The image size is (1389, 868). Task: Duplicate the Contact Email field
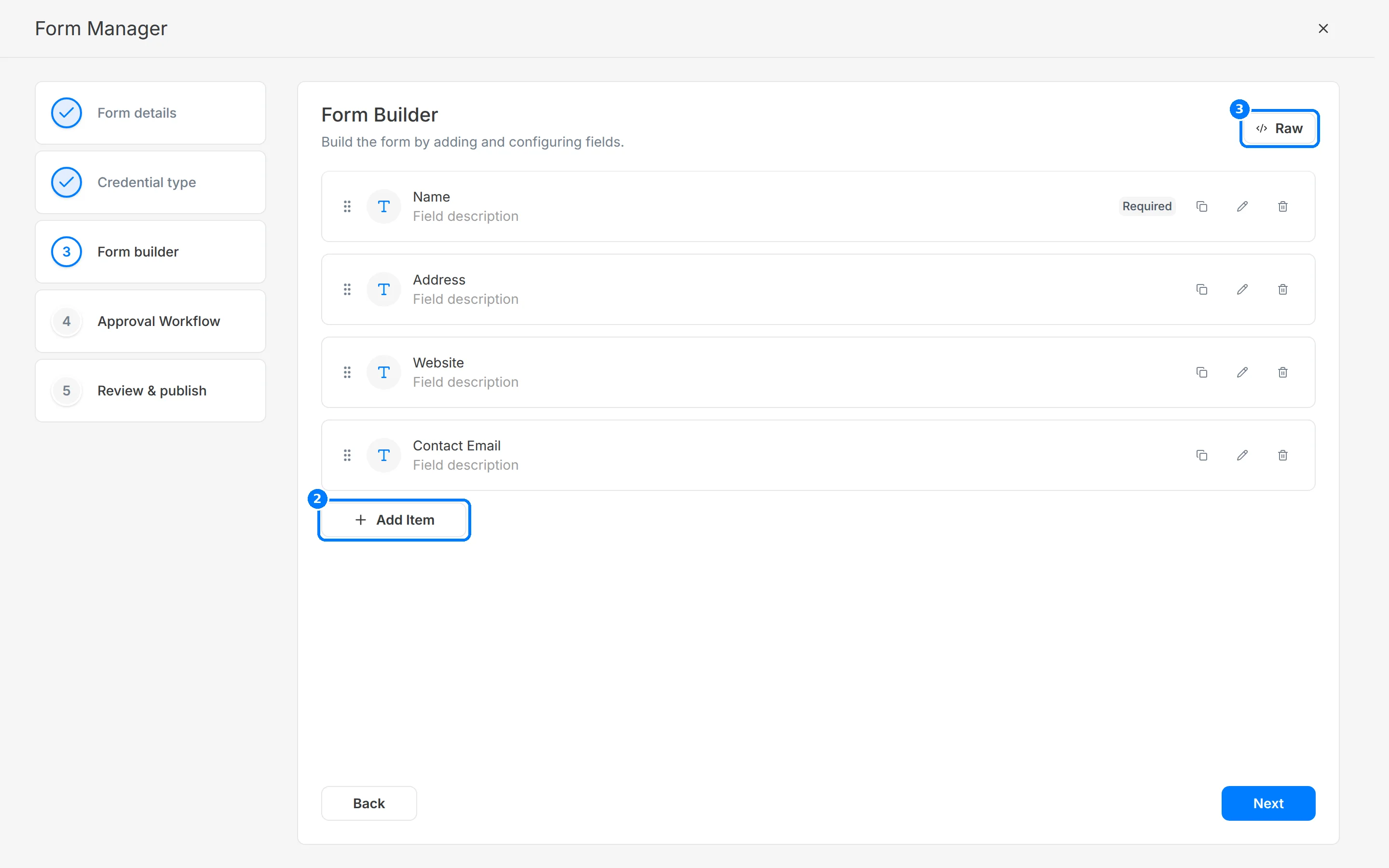pos(1201,455)
